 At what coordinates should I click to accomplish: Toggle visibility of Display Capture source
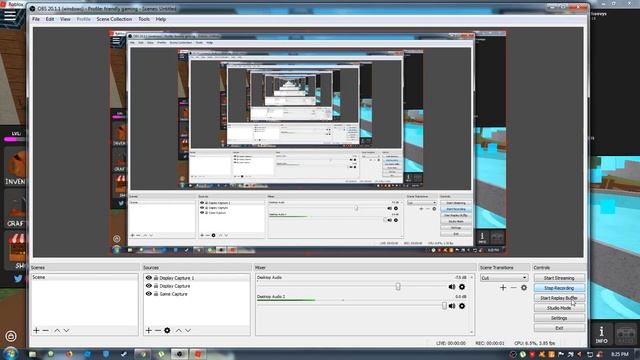[x=149, y=286]
